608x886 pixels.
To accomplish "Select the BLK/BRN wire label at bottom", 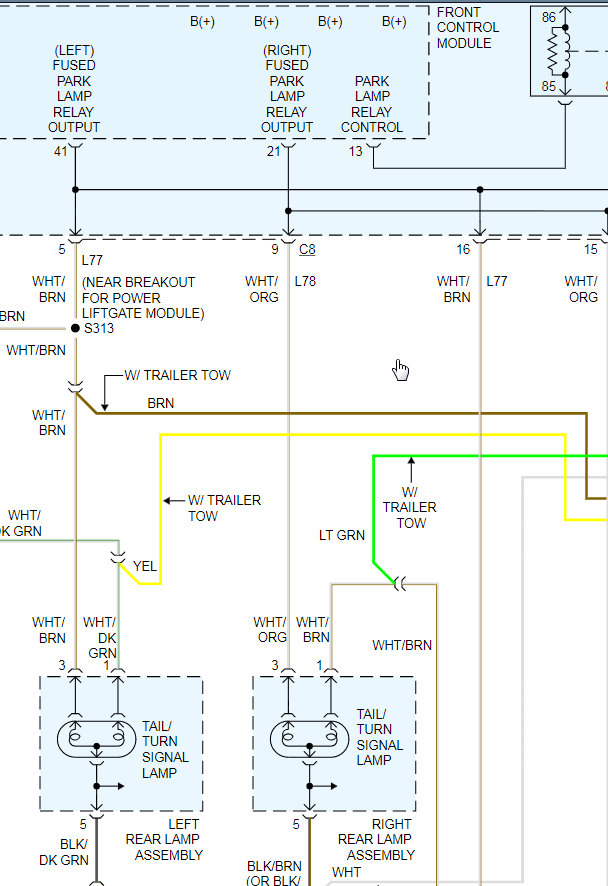I will pyautogui.click(x=274, y=866).
